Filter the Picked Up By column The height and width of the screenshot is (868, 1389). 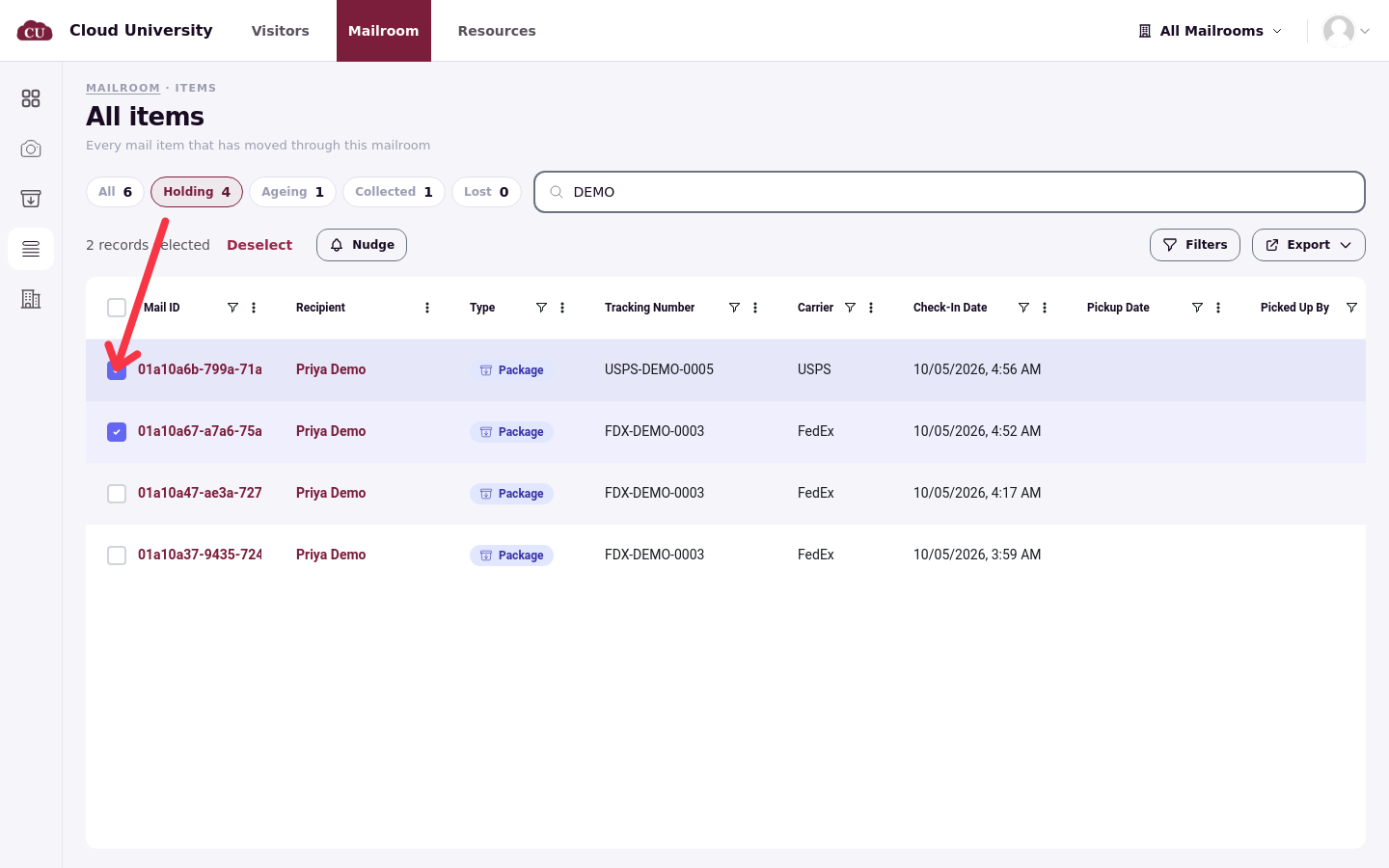coord(1351,308)
